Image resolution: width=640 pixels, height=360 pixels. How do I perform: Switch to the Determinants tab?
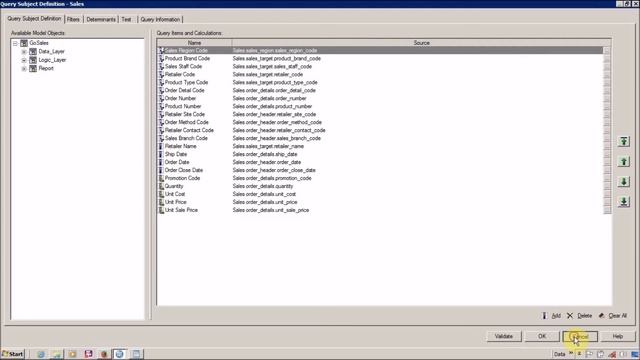[101, 19]
